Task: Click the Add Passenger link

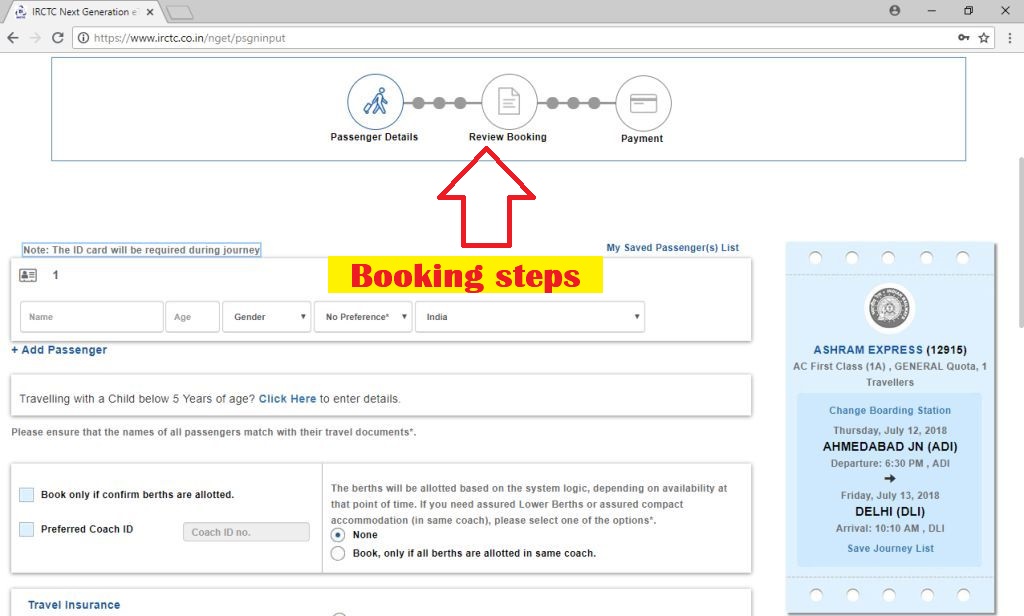Action: 59,349
